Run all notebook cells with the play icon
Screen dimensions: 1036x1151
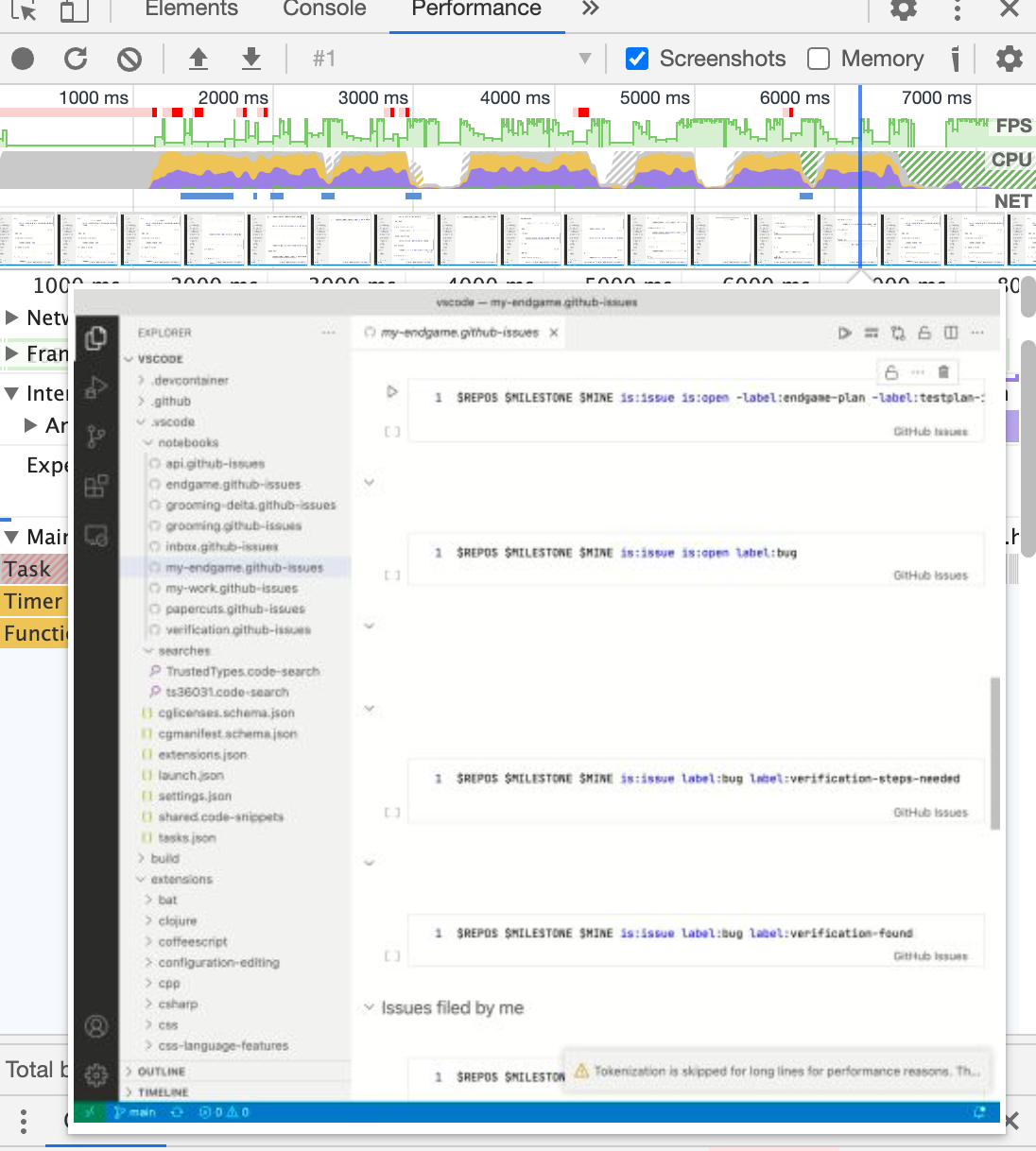[x=844, y=333]
